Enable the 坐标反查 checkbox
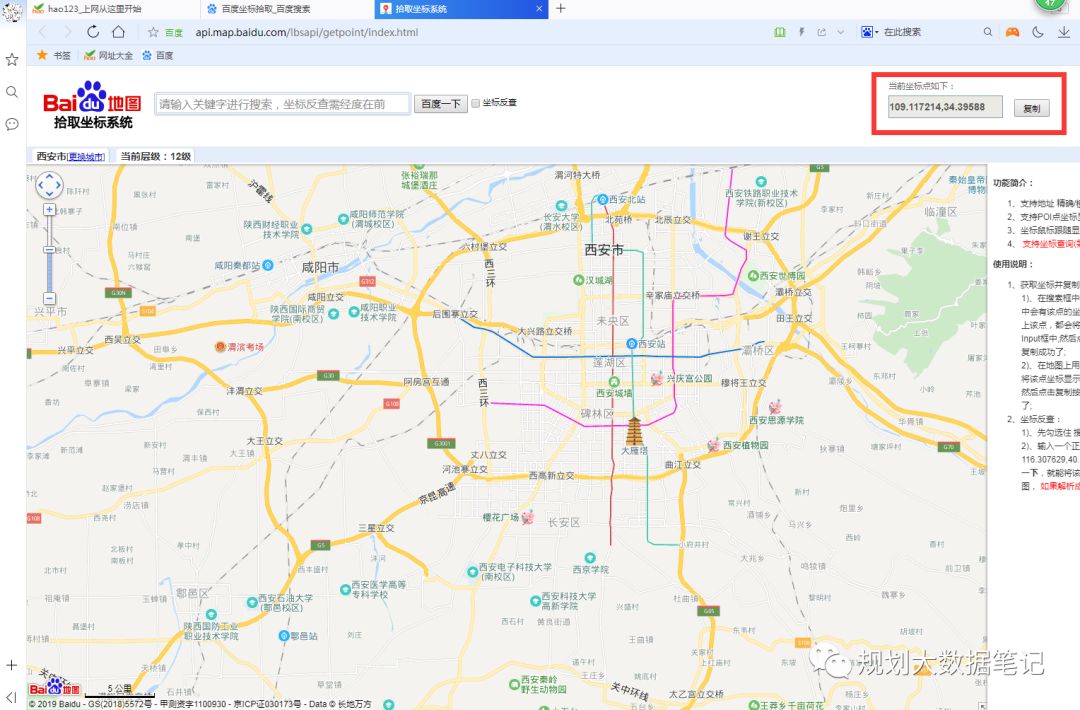This screenshot has height=710, width=1080. point(475,103)
